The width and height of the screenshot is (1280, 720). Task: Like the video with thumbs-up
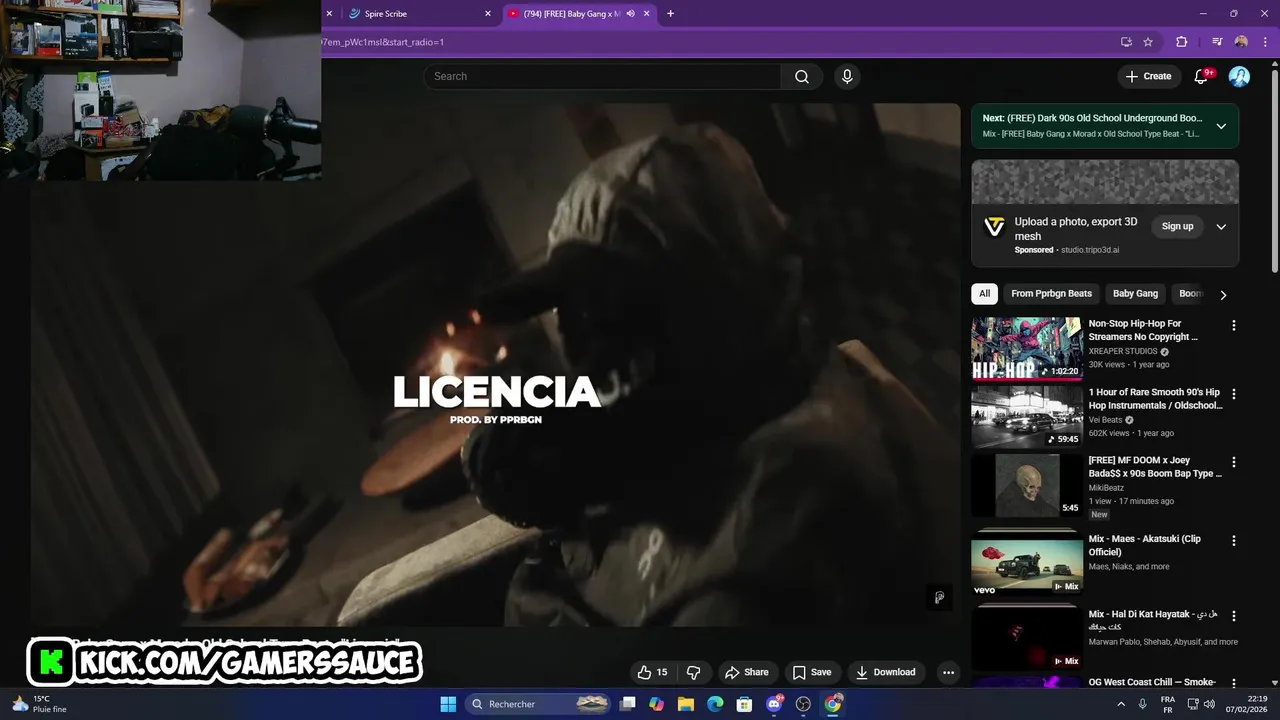pos(652,672)
